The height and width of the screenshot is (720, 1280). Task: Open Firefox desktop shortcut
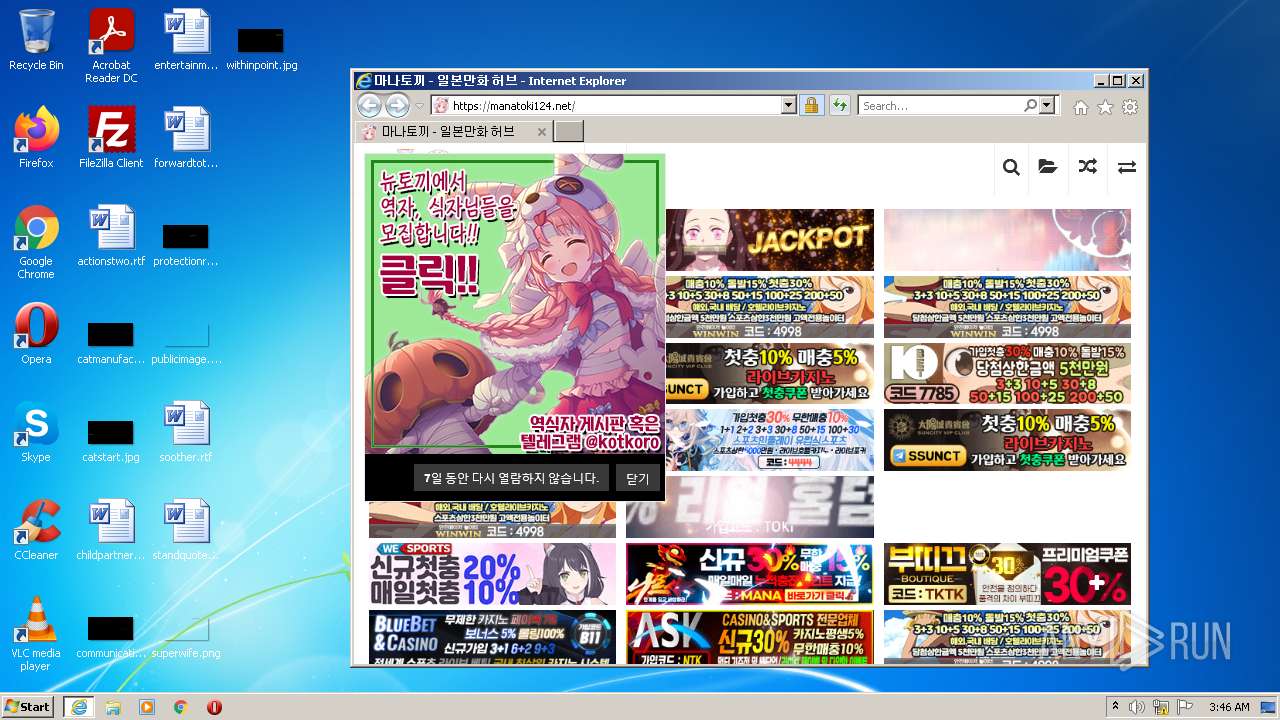(x=36, y=137)
